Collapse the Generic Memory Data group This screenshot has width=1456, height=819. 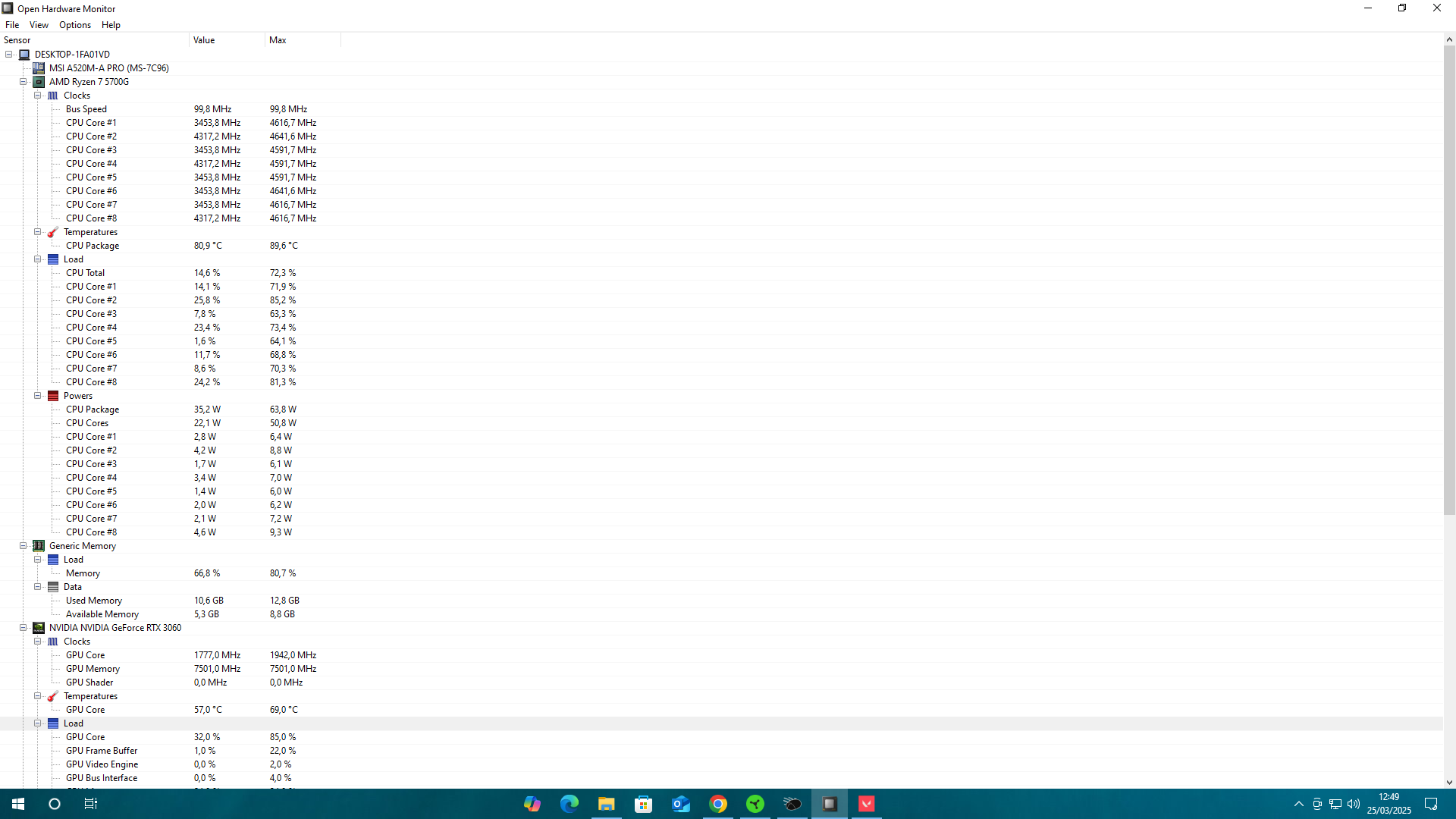tap(38, 587)
